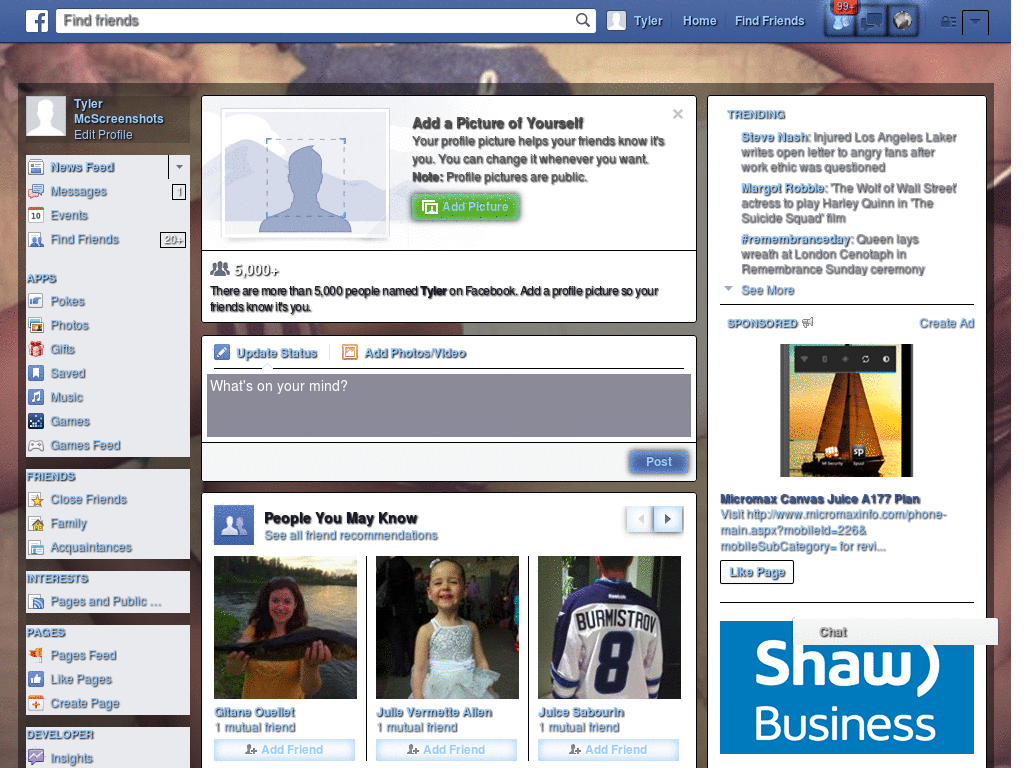Screen dimensions: 1024x768
Task: Click the Photos app icon
Action: pyautogui.click(x=36, y=325)
